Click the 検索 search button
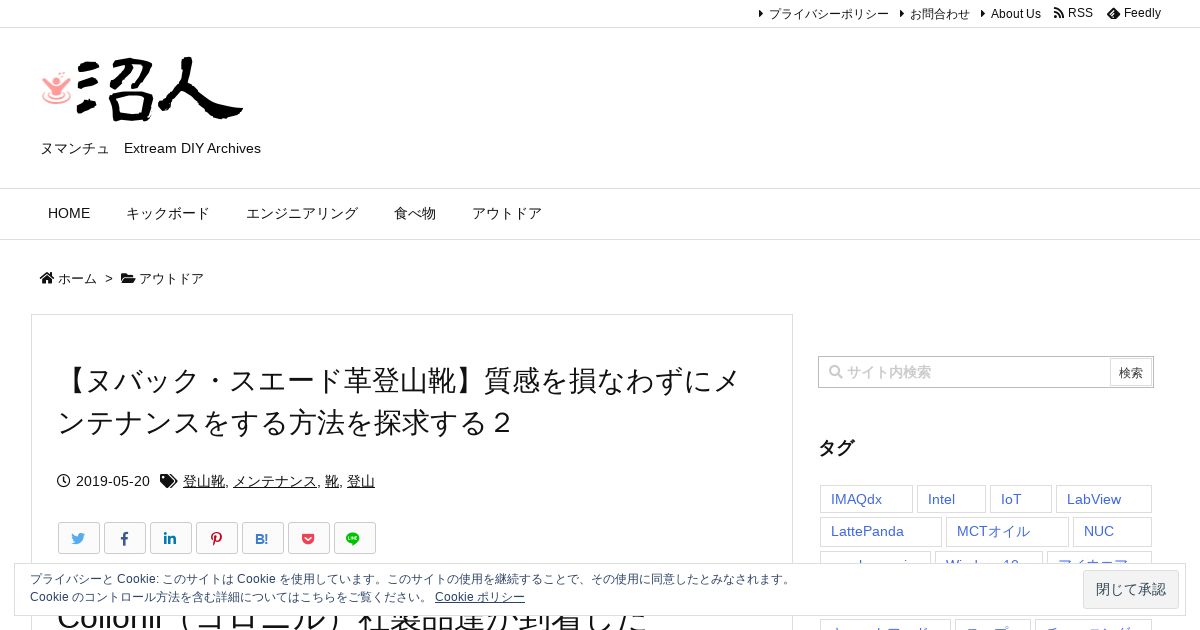 coord(1131,373)
